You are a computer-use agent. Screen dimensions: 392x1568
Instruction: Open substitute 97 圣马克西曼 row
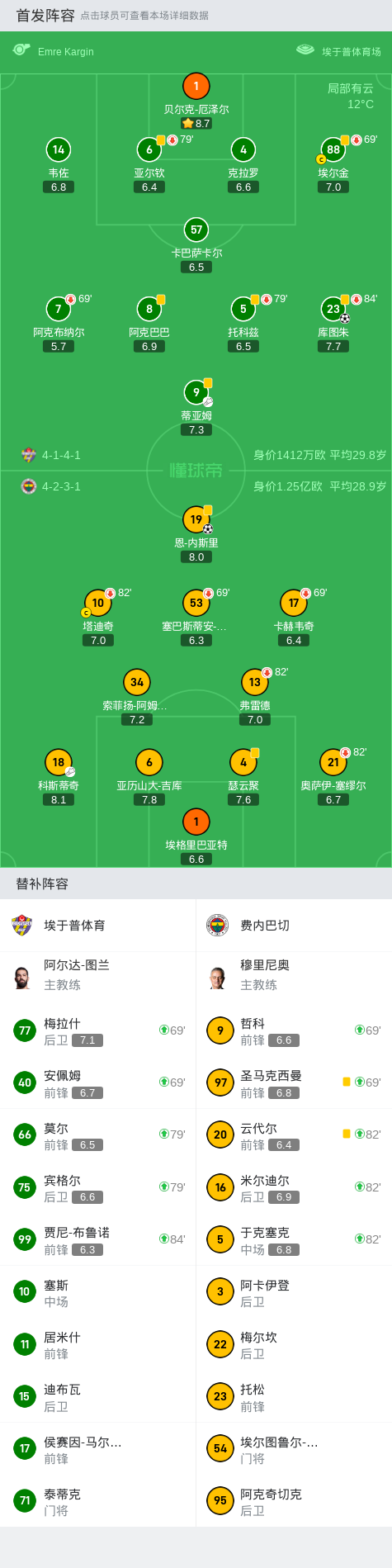tap(294, 1082)
